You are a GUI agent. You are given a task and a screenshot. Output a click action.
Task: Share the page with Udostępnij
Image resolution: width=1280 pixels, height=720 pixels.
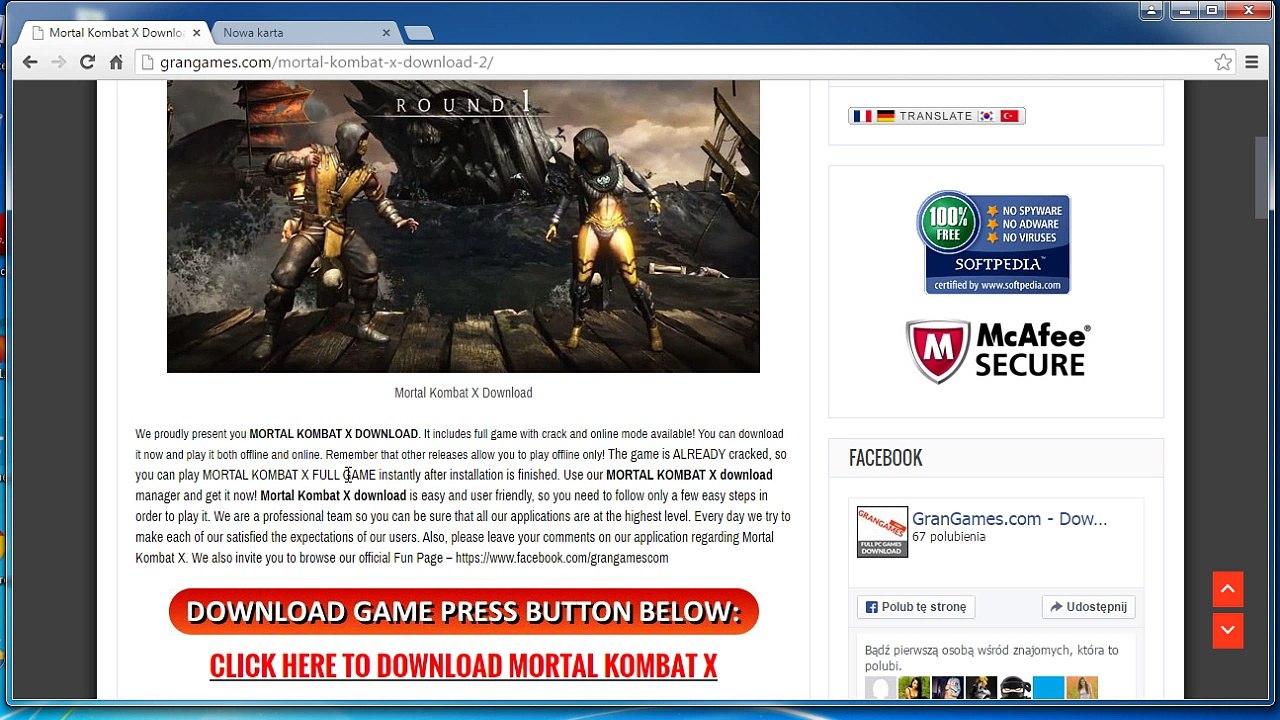1088,607
